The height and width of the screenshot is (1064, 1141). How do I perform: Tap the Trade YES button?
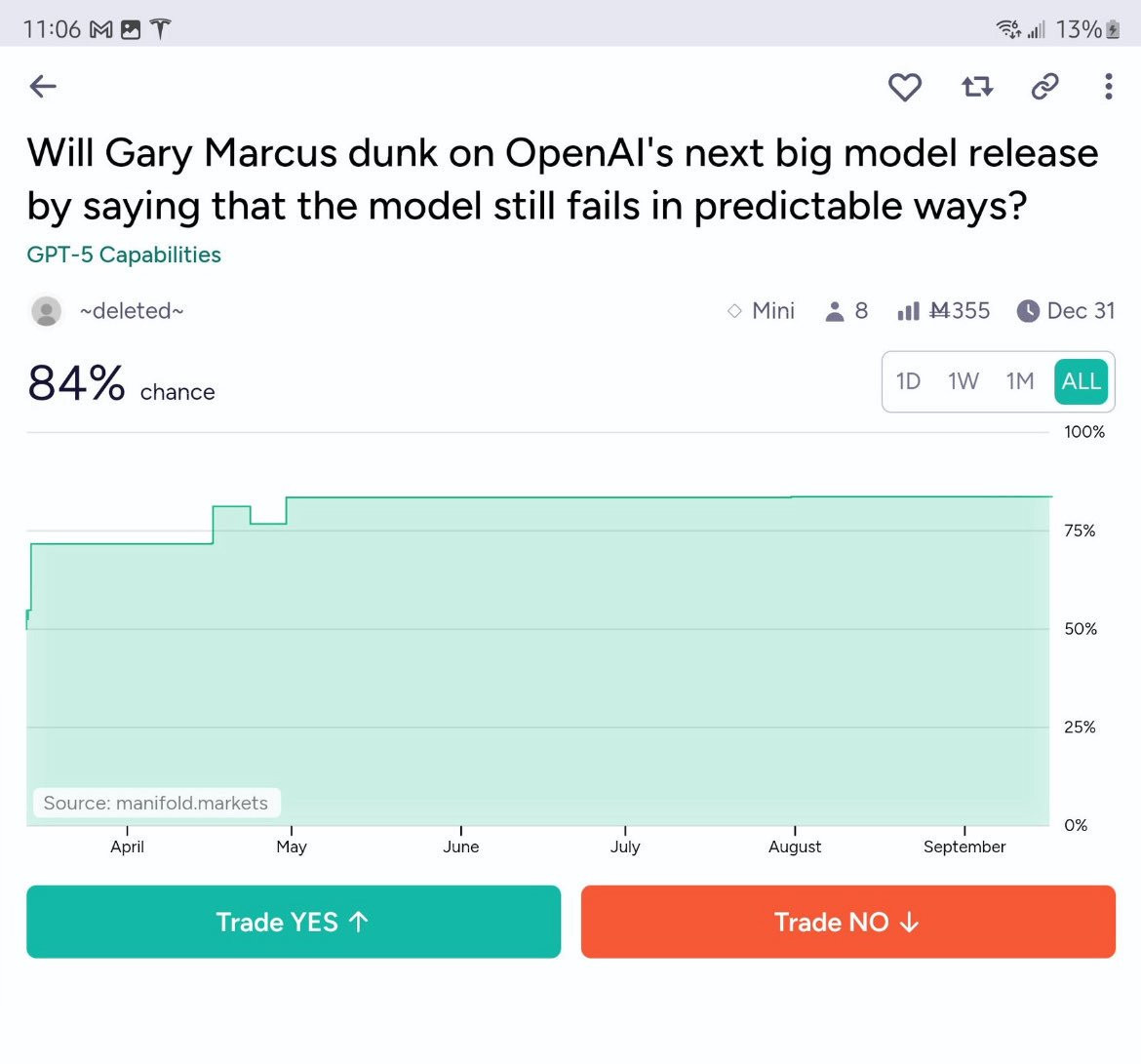(294, 922)
